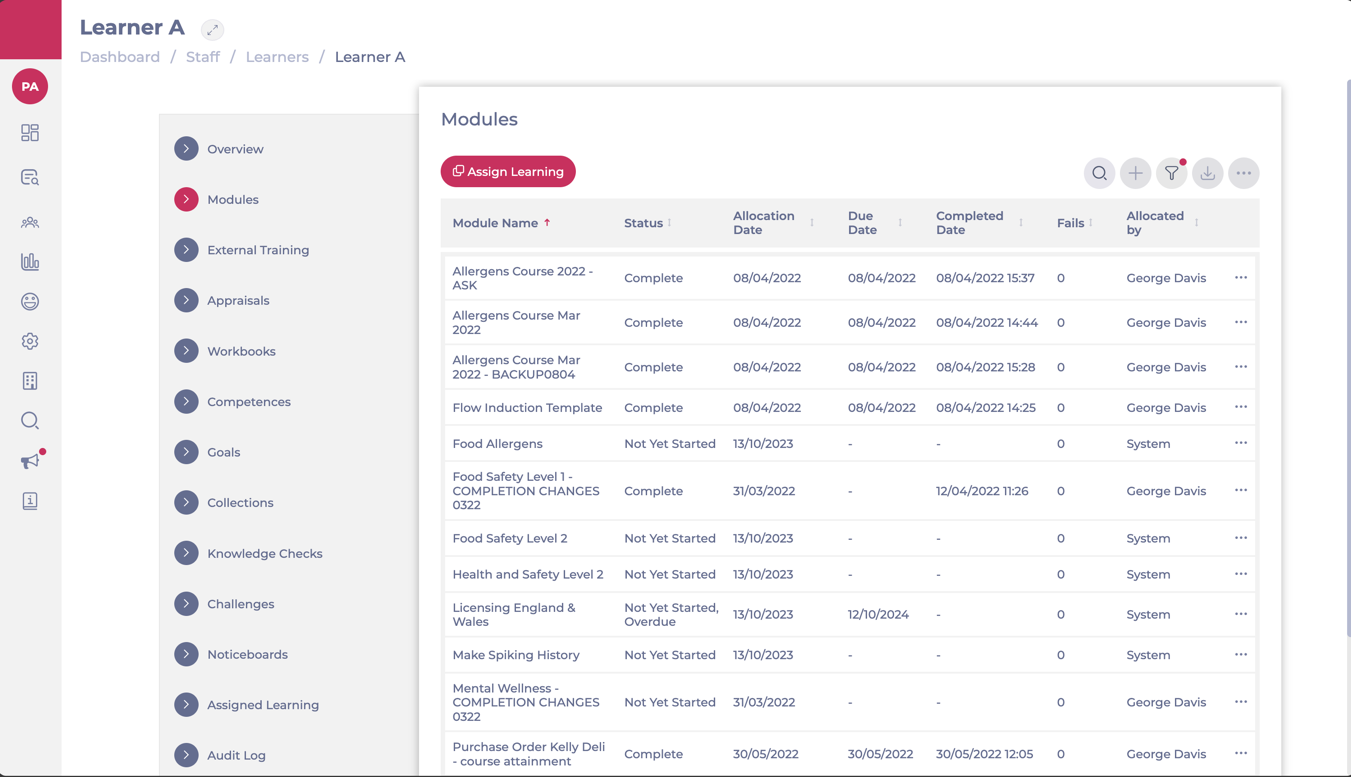Viewport: 1351px width, 777px height.
Task: Open row menu for Make Spiking History
Action: pyautogui.click(x=1241, y=655)
